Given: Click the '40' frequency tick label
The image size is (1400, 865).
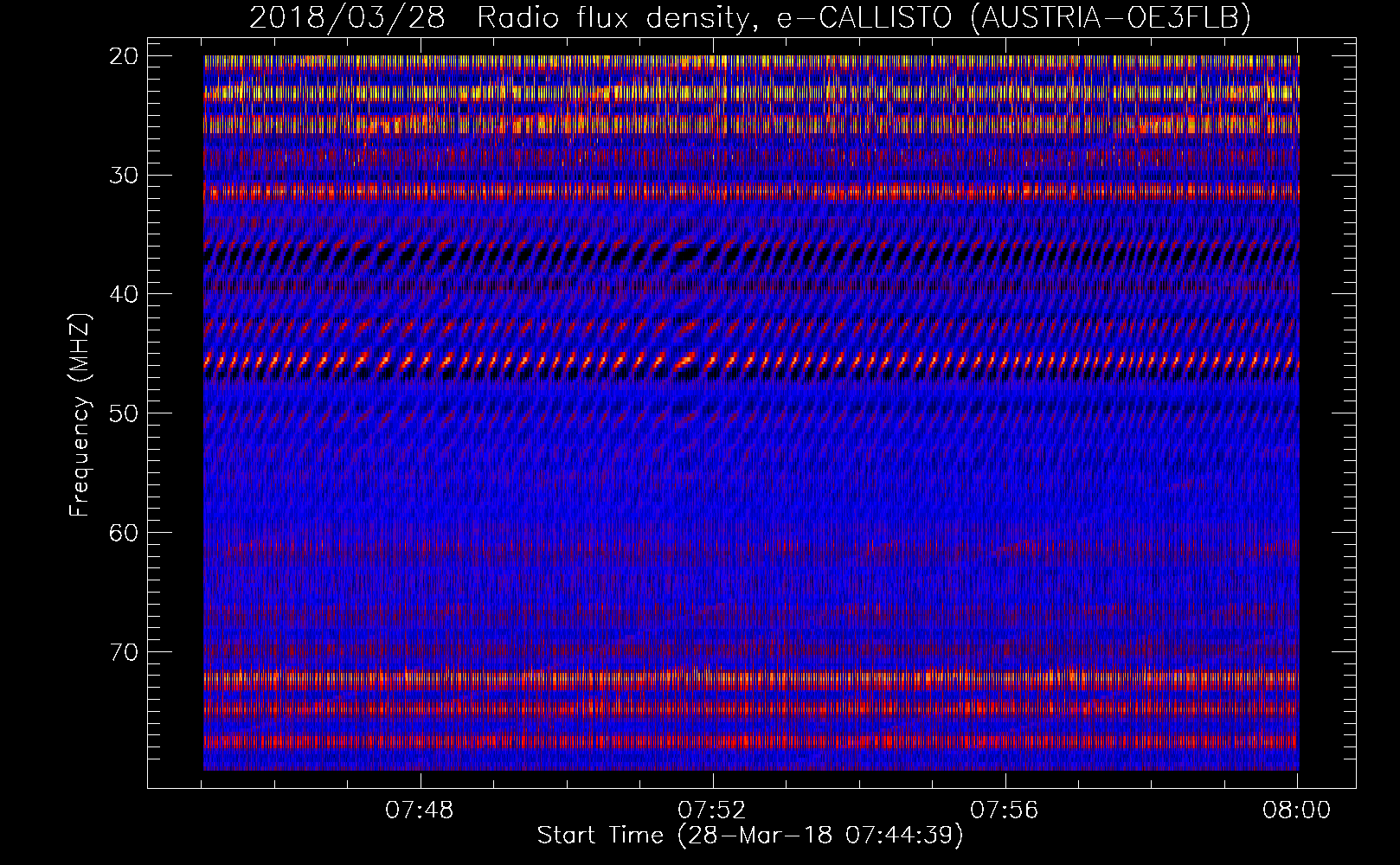Looking at the screenshot, I should coord(125,294).
